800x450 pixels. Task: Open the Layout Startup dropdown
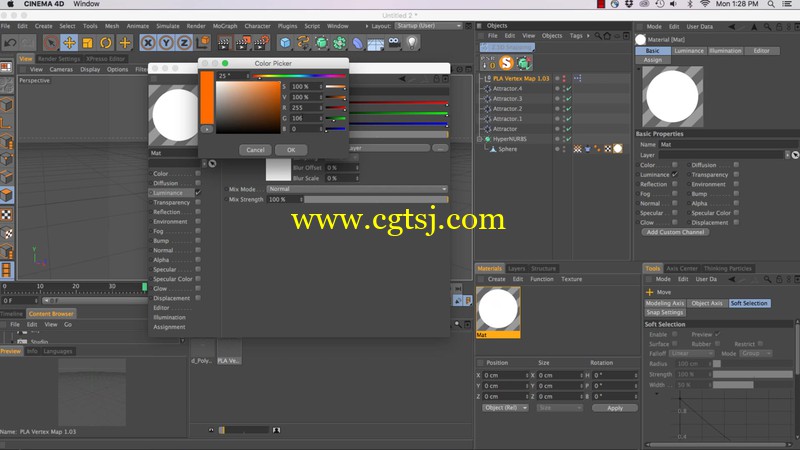click(x=429, y=26)
